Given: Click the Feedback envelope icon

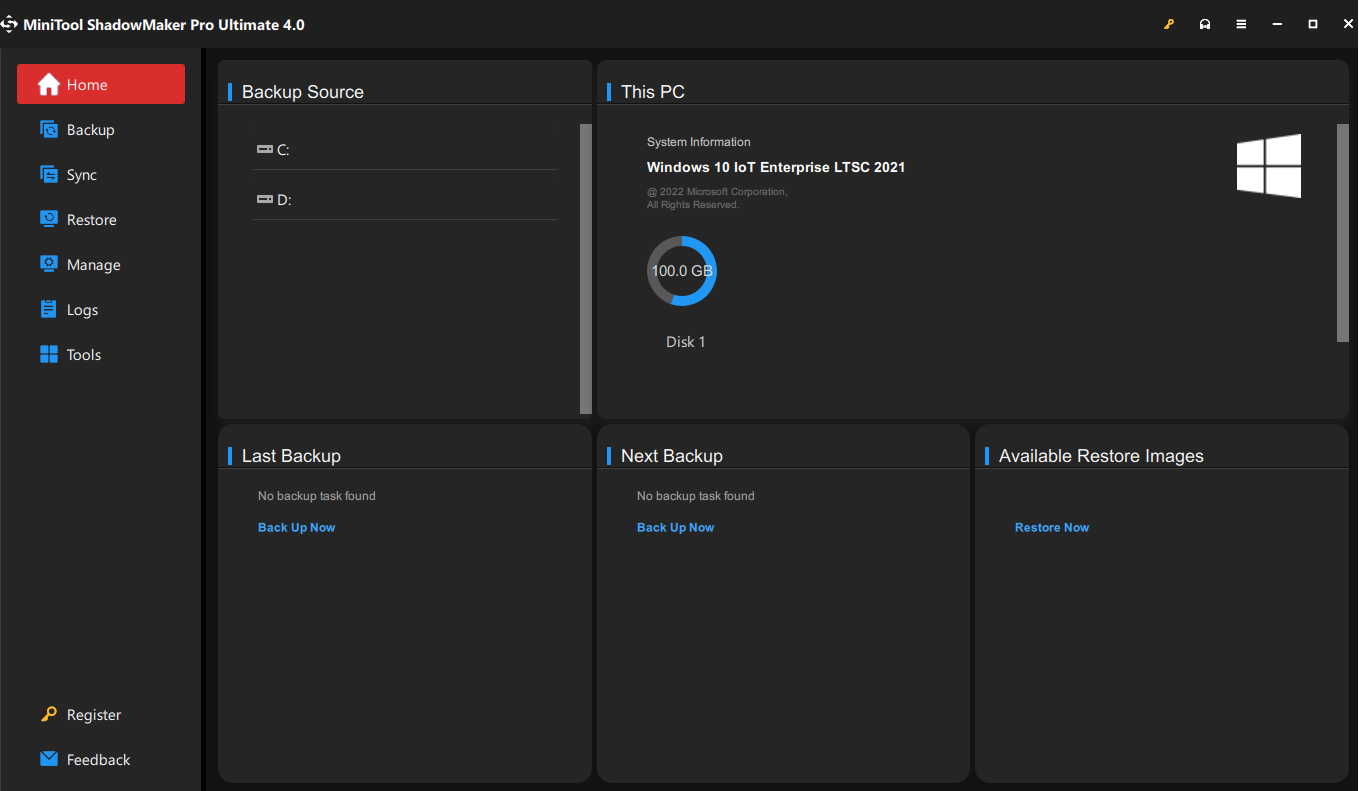Looking at the screenshot, I should (x=49, y=759).
